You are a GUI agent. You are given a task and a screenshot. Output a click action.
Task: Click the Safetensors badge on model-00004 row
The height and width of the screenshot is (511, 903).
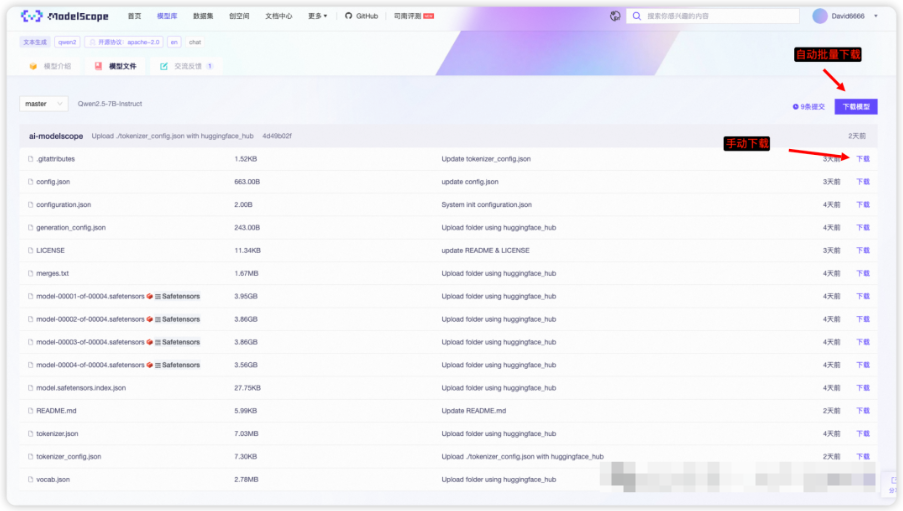pyautogui.click(x=177, y=365)
